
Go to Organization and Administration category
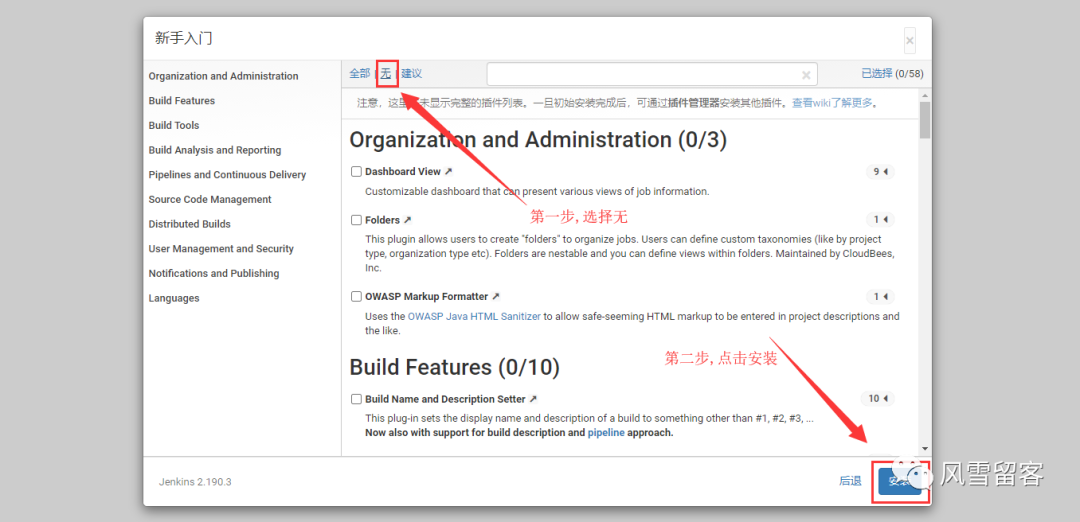[x=223, y=76]
